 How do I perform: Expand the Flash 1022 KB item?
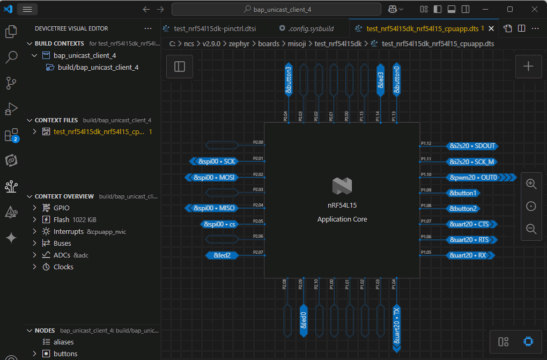pos(35,220)
